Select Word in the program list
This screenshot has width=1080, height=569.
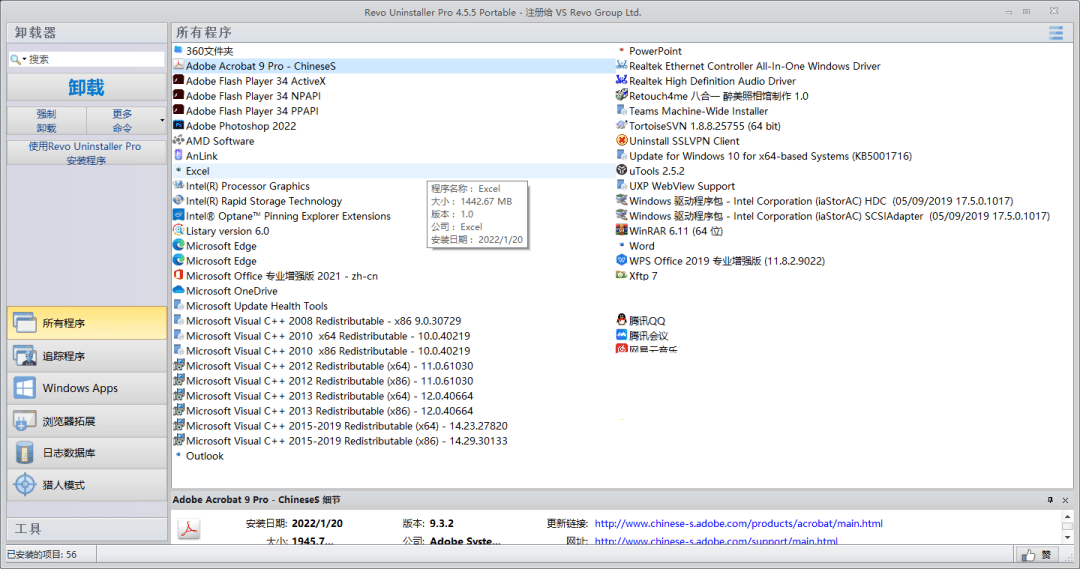pyautogui.click(x=641, y=246)
